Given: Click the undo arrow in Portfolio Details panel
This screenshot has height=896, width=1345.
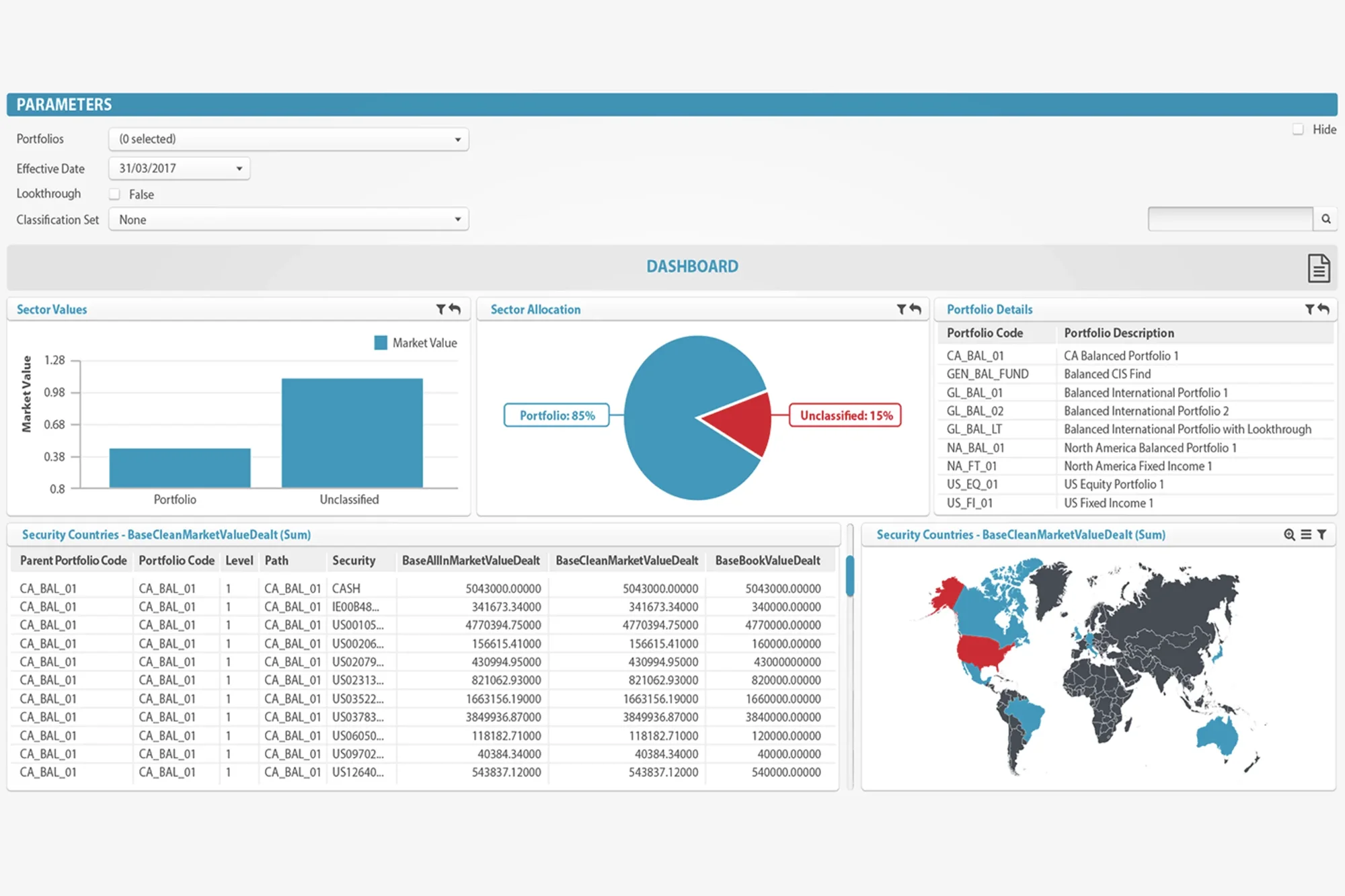Looking at the screenshot, I should coord(1324,309).
